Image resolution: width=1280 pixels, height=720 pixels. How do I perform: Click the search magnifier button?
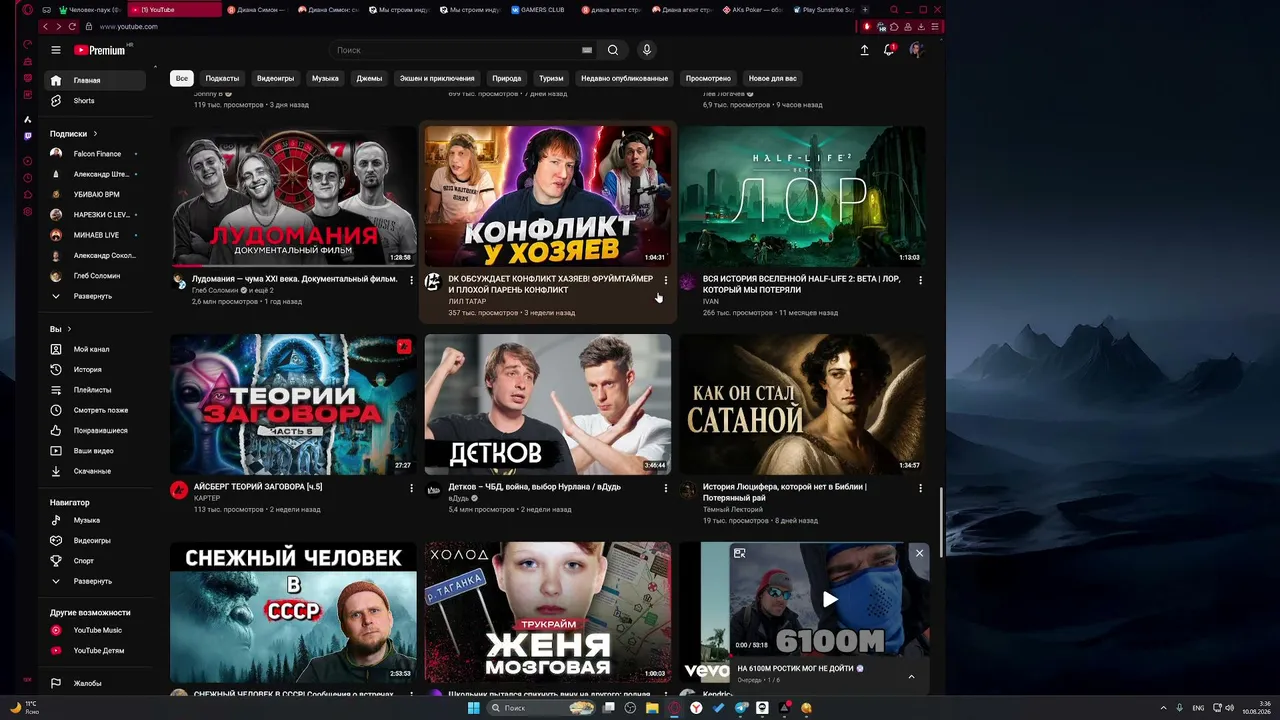613,50
